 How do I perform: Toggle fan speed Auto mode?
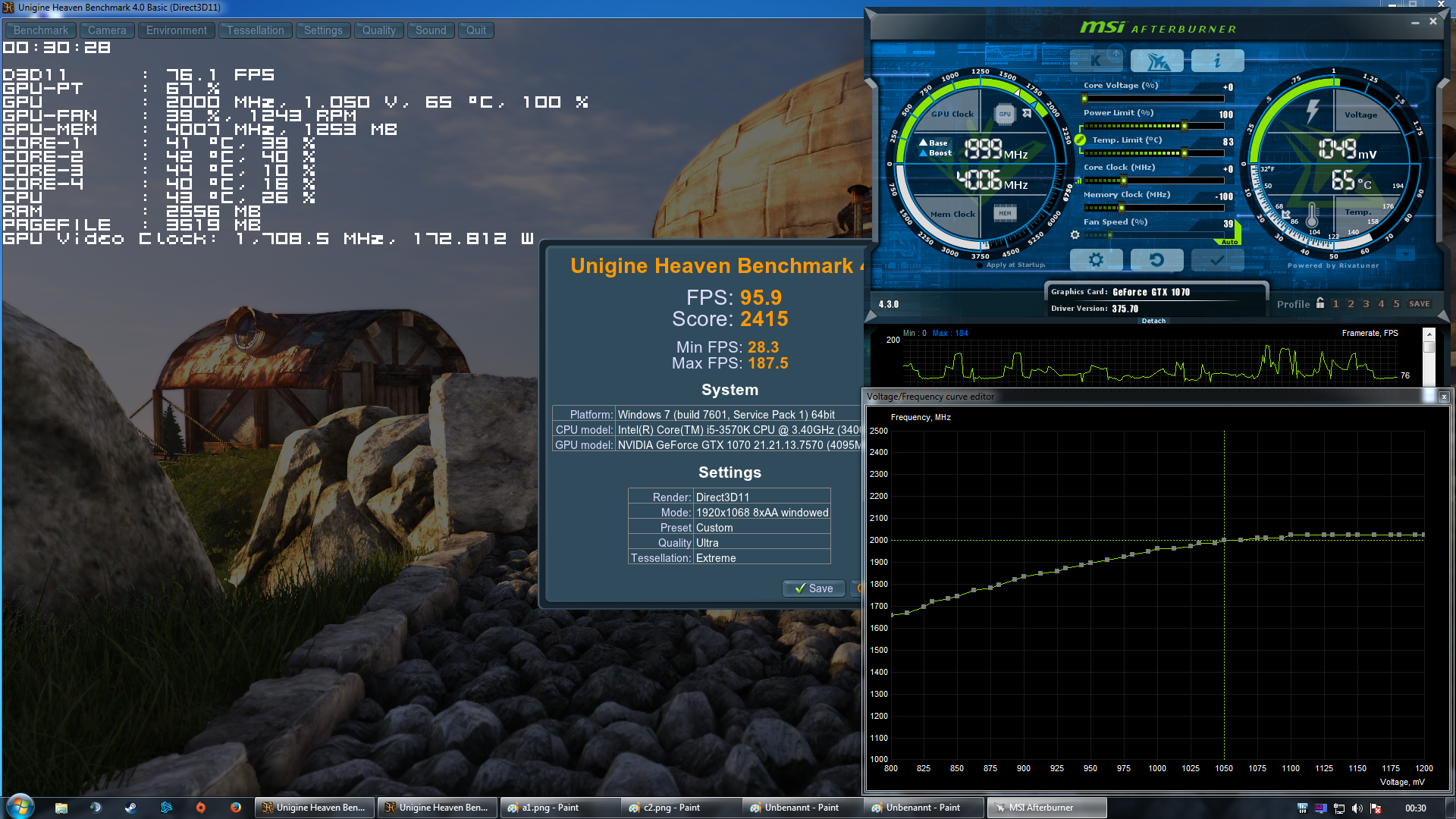(1229, 242)
